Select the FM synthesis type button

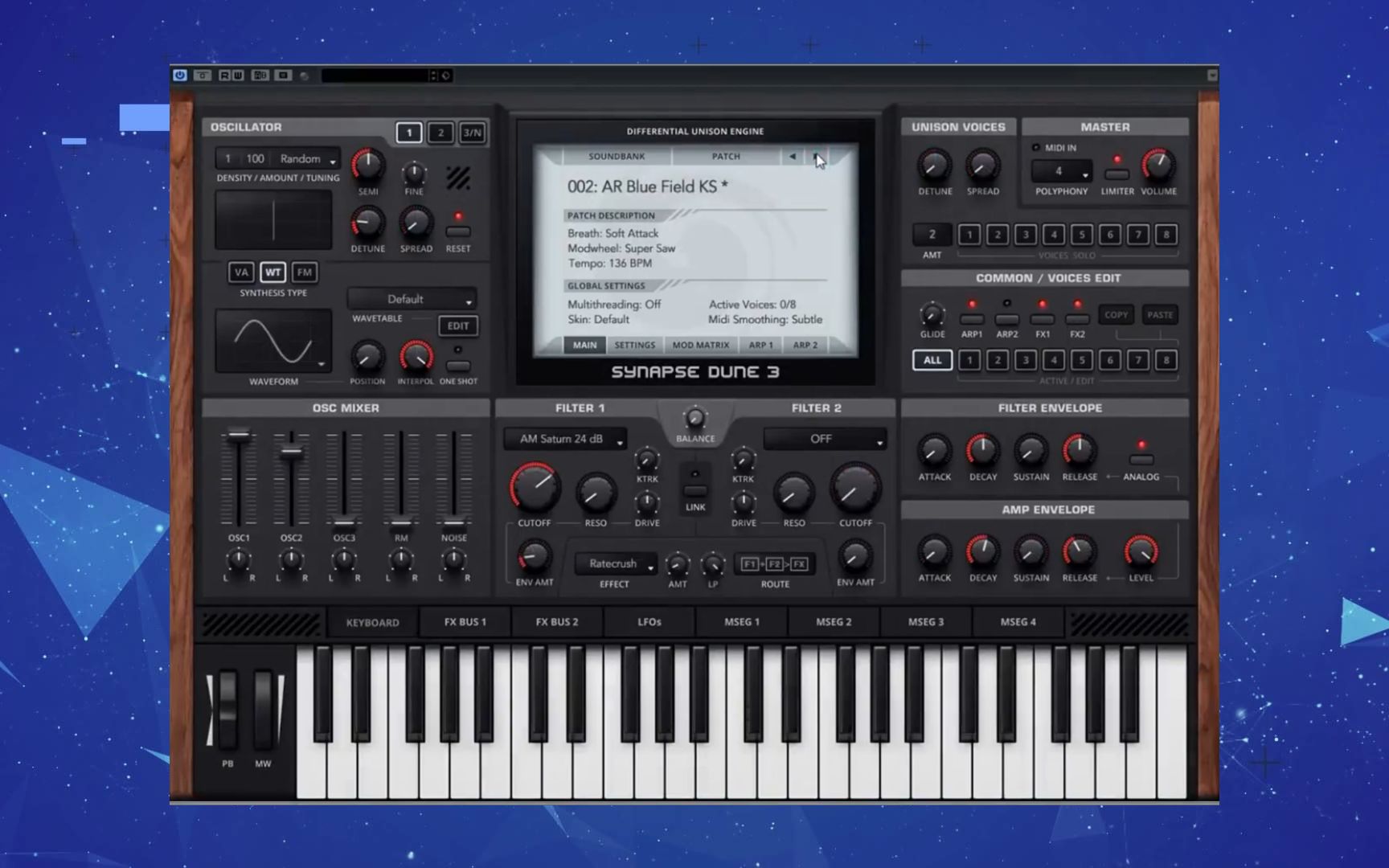coord(305,272)
